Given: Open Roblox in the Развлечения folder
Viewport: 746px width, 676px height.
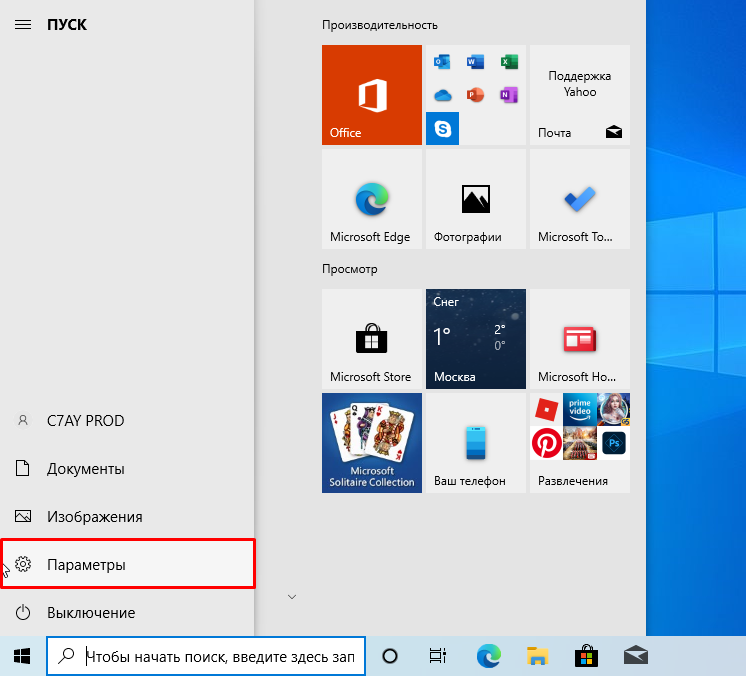Looking at the screenshot, I should click(x=546, y=410).
